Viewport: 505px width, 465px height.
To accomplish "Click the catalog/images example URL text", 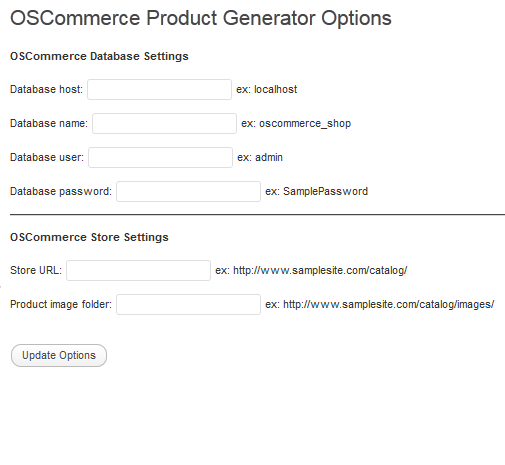I will 380,304.
